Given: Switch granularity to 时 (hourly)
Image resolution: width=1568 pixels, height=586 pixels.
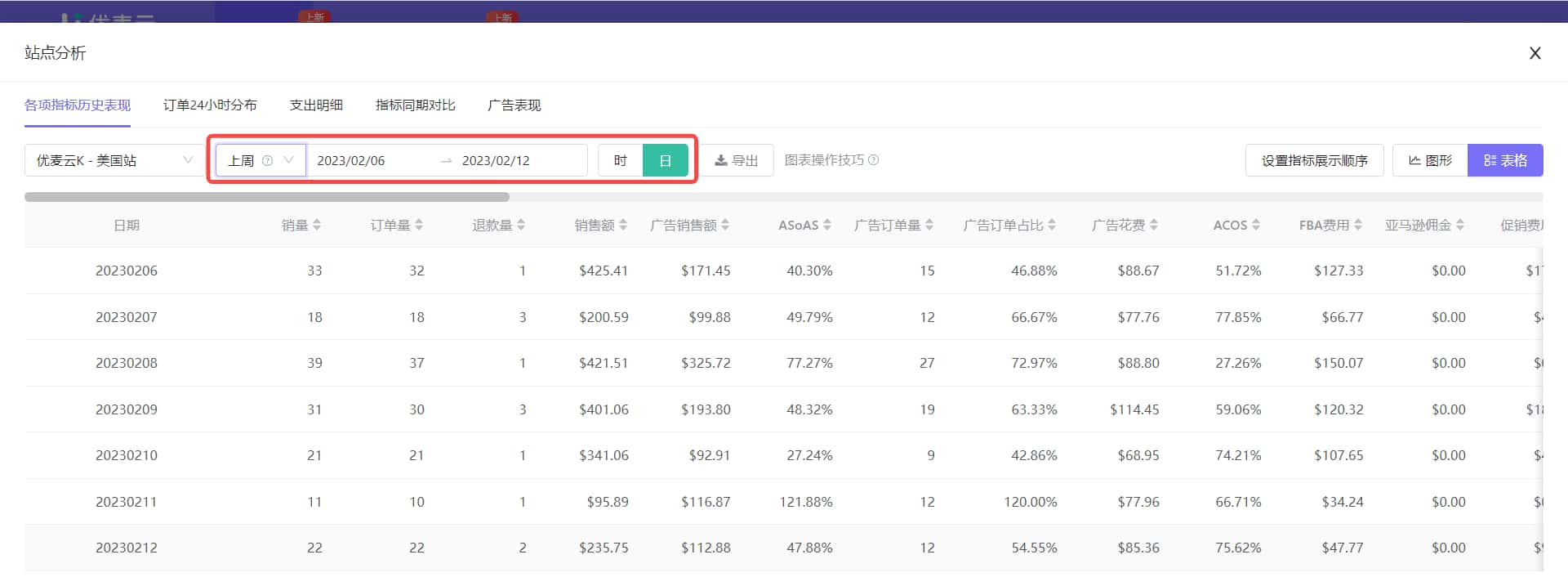Looking at the screenshot, I should [x=621, y=160].
